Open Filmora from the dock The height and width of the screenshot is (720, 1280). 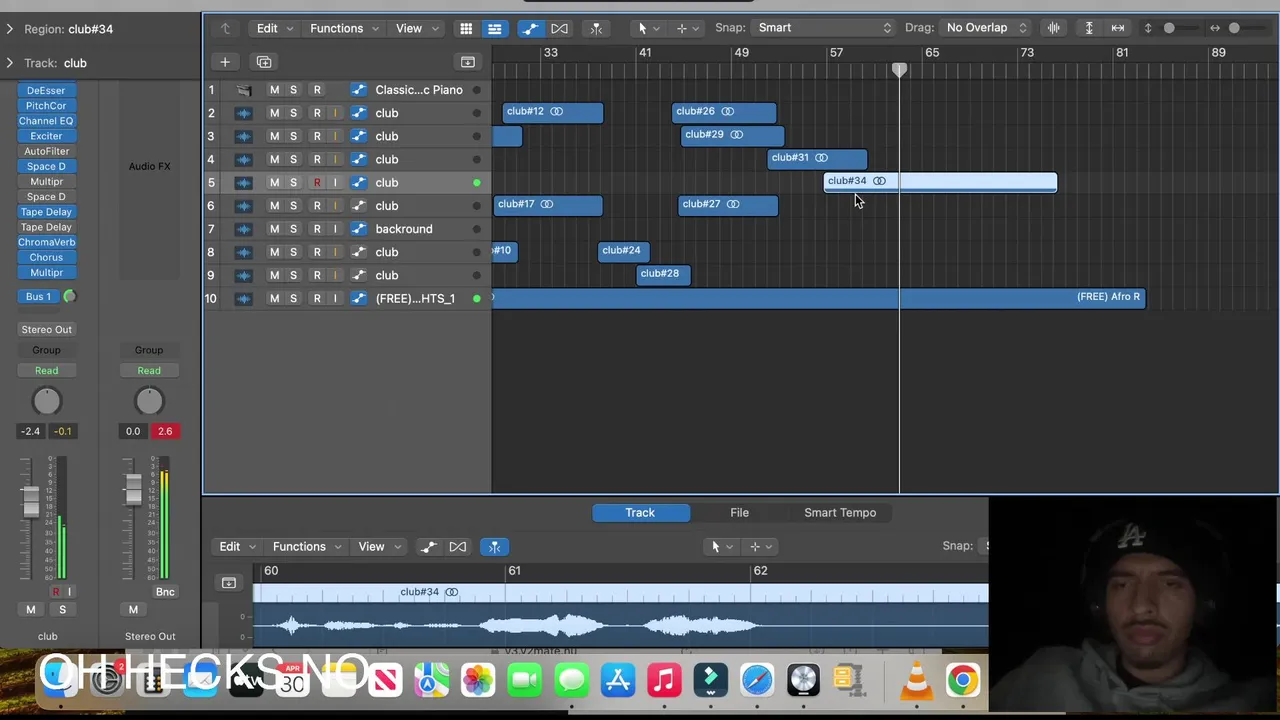(x=711, y=681)
